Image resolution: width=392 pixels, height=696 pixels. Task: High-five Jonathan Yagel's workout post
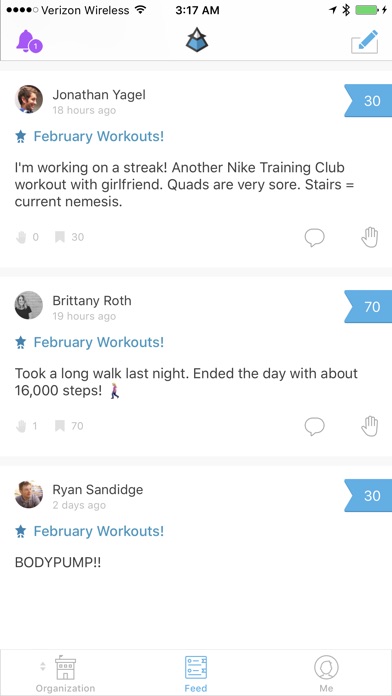[369, 237]
